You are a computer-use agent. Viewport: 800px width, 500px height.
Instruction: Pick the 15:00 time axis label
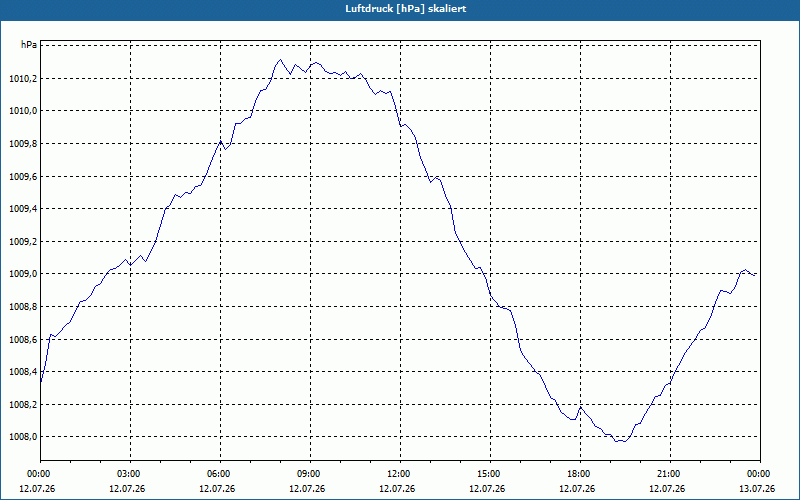click(x=490, y=474)
